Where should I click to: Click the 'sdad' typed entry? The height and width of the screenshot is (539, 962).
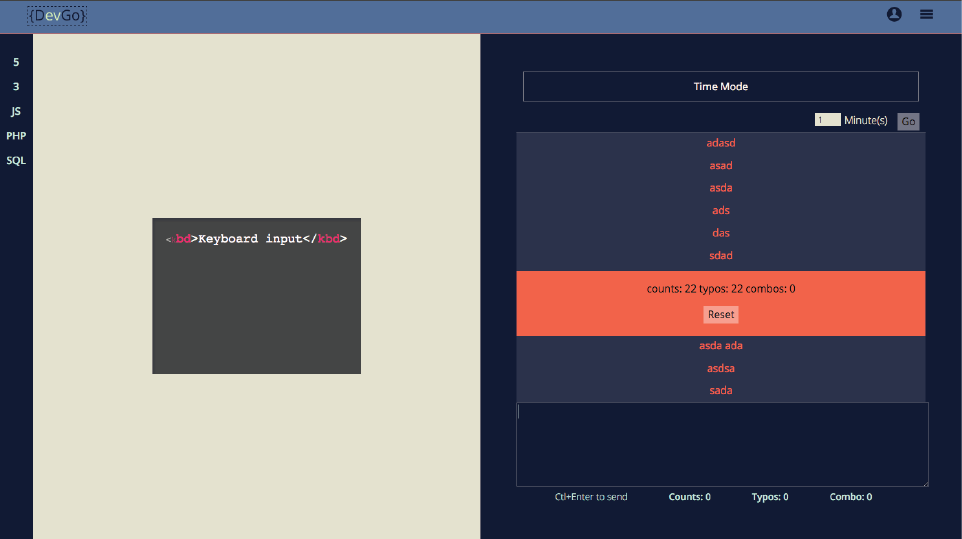(720, 256)
